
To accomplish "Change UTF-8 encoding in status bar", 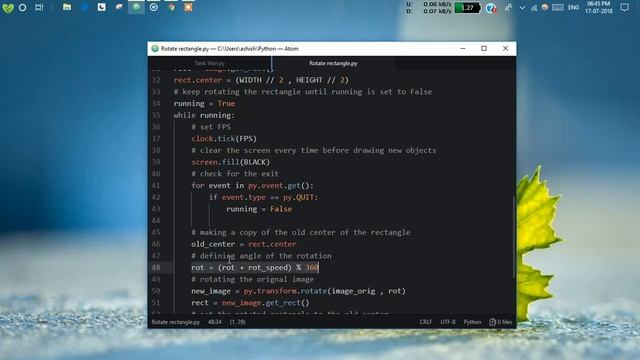I will (448, 322).
